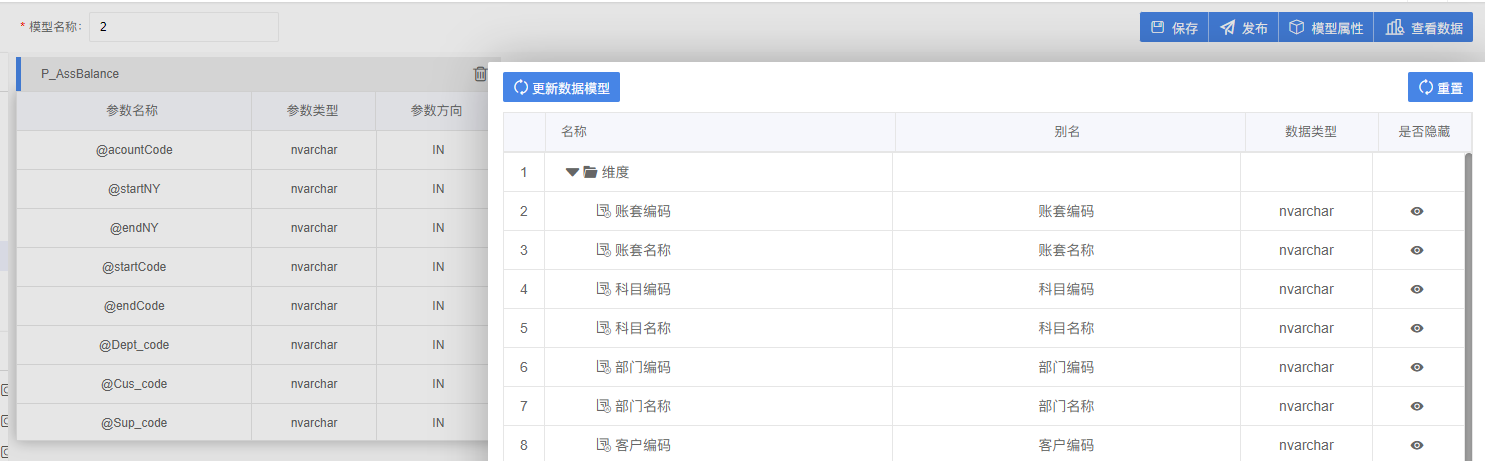Click the trash icon next to P_AssBalance
Screen dimensions: 1485x461
(480, 74)
